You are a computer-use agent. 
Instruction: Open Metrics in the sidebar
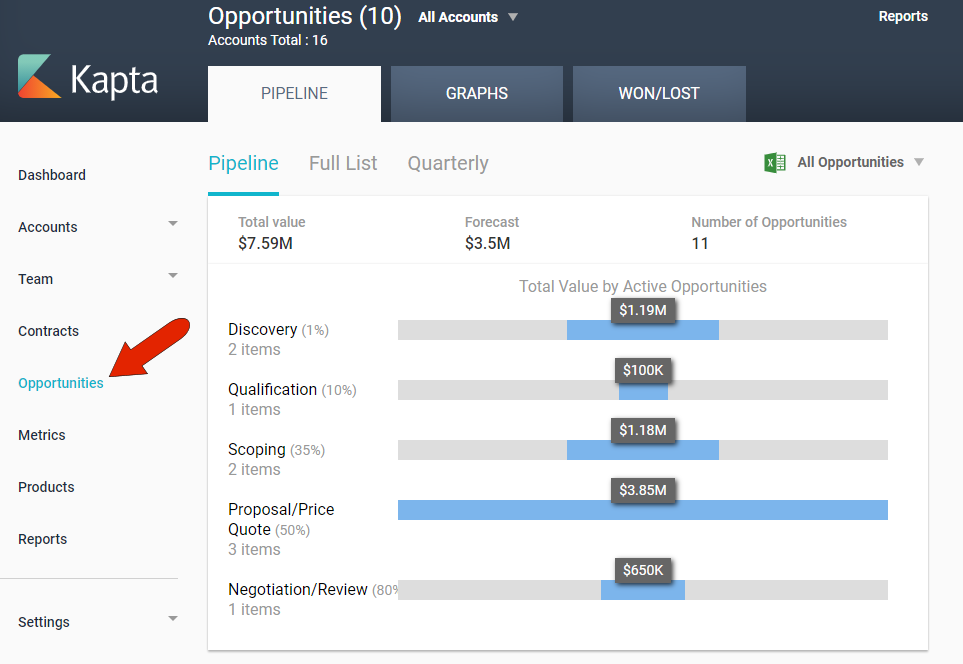tap(42, 435)
